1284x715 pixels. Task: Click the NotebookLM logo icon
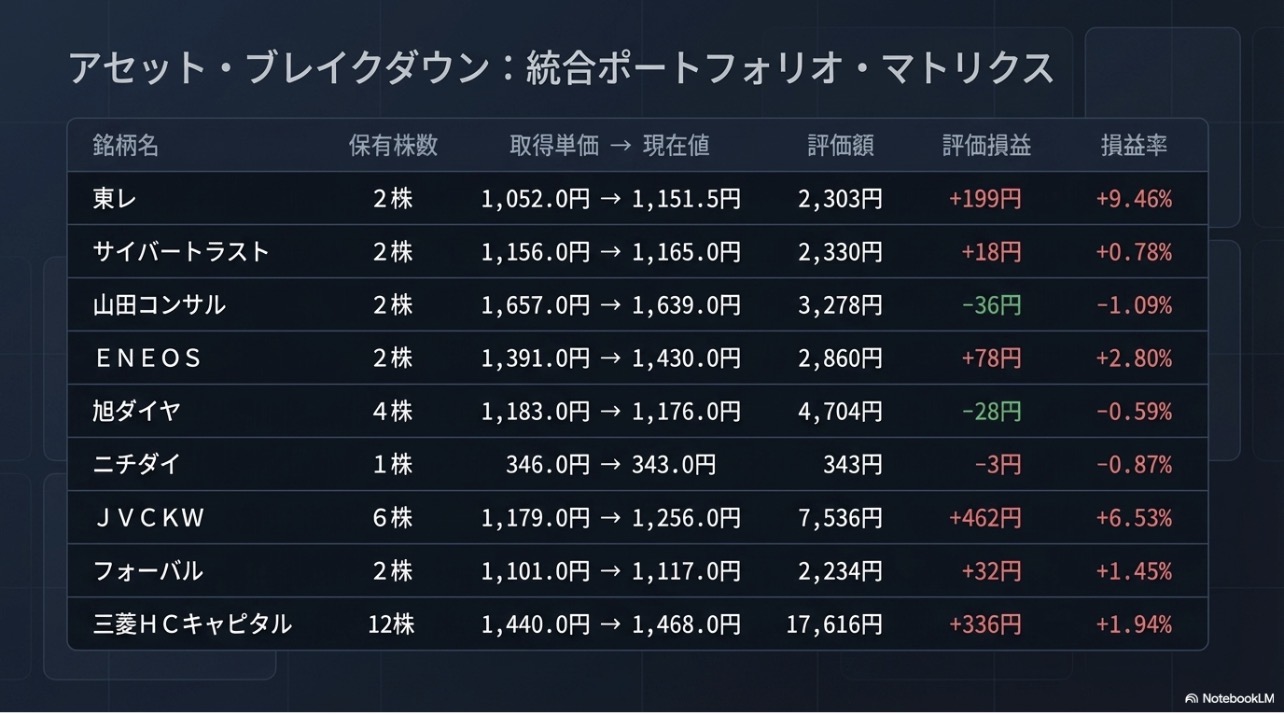coord(1191,699)
